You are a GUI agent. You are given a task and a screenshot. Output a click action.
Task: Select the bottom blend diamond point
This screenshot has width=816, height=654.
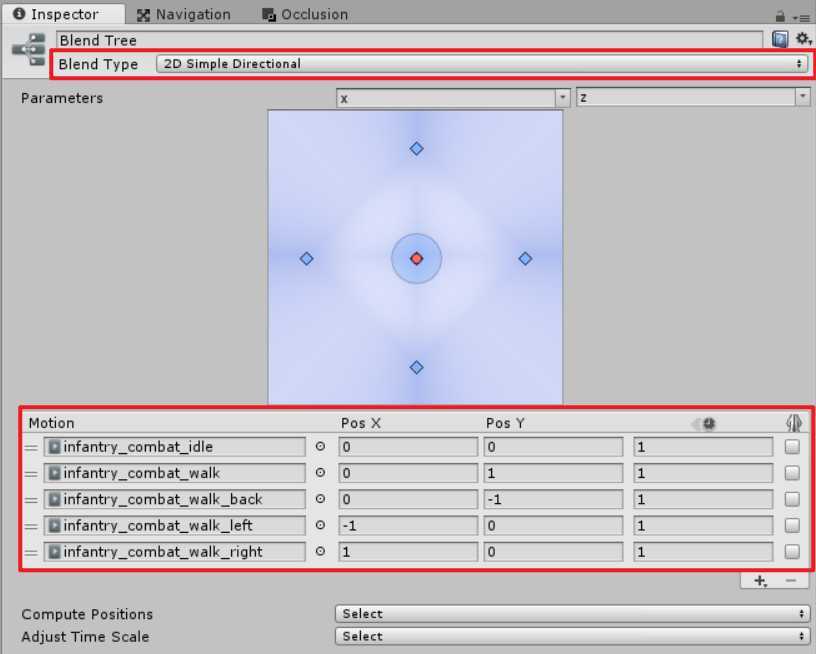pyautogui.click(x=416, y=368)
